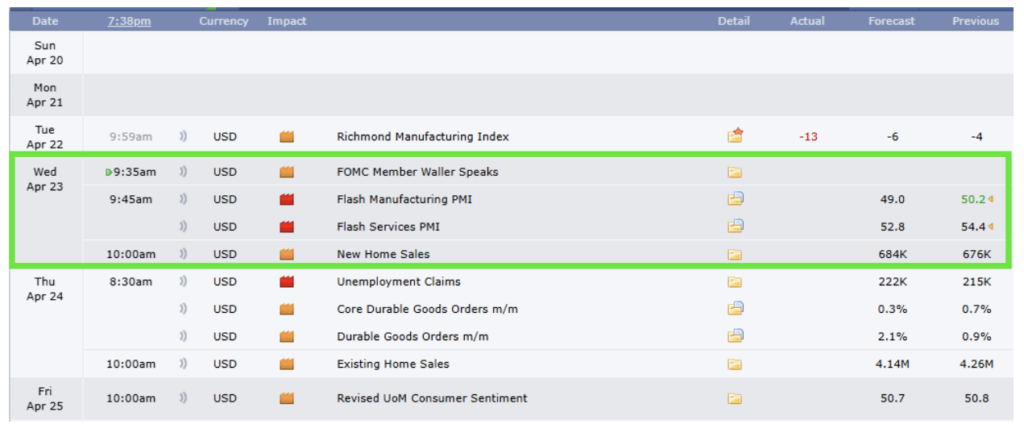The height and width of the screenshot is (433, 1024).
Task: Open detail folder for FOMC Member Waller Speaks
Action: (x=735, y=172)
